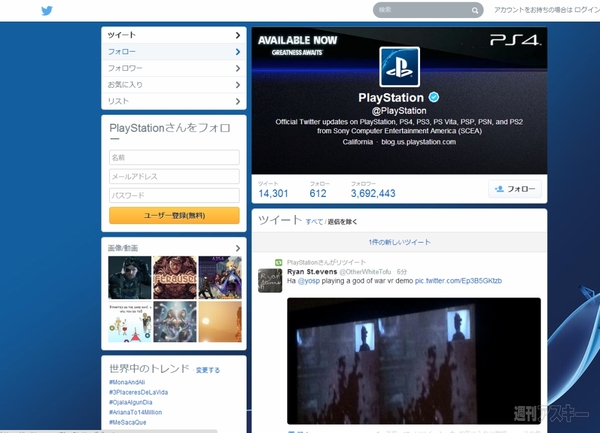Open the フォロワー sidebar menu item
600x433 pixels.
click(174, 68)
